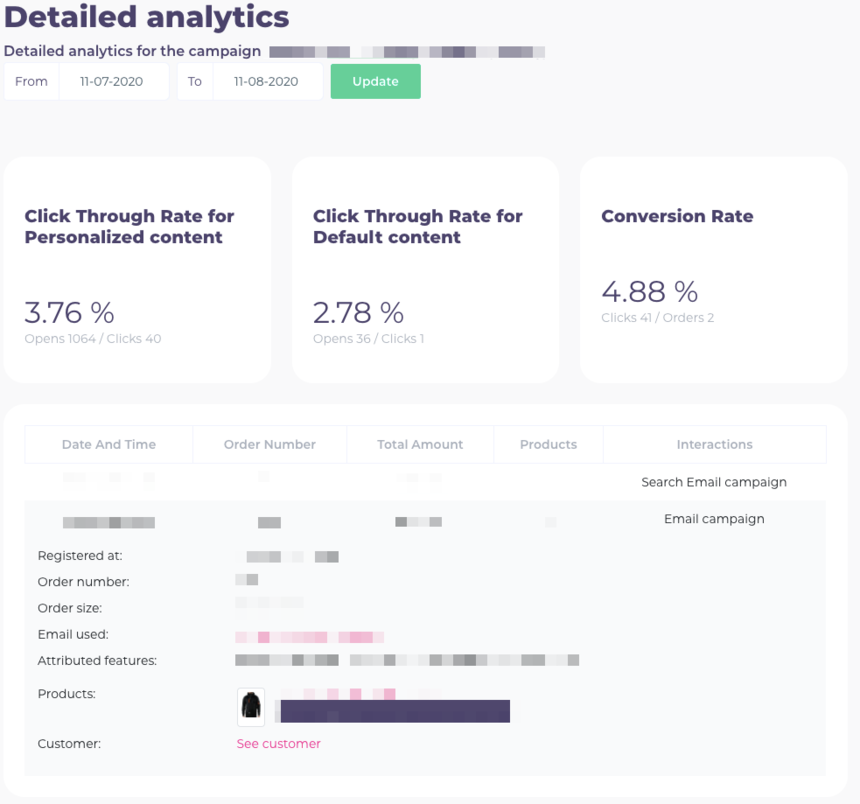Click the pink blurred Email used value
Viewport: 860px width, 804px height.
(310, 636)
